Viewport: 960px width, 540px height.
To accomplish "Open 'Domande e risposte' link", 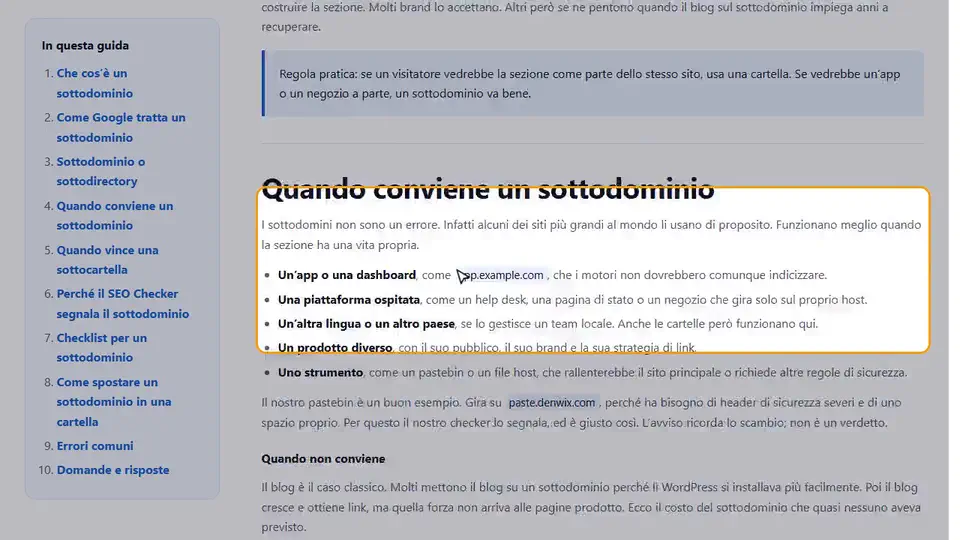I will click(113, 470).
